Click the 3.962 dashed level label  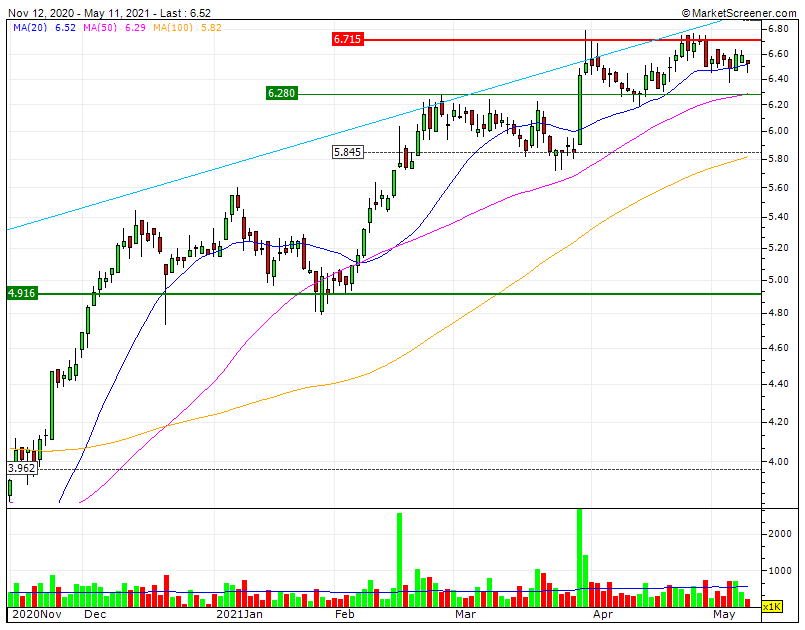[22, 468]
